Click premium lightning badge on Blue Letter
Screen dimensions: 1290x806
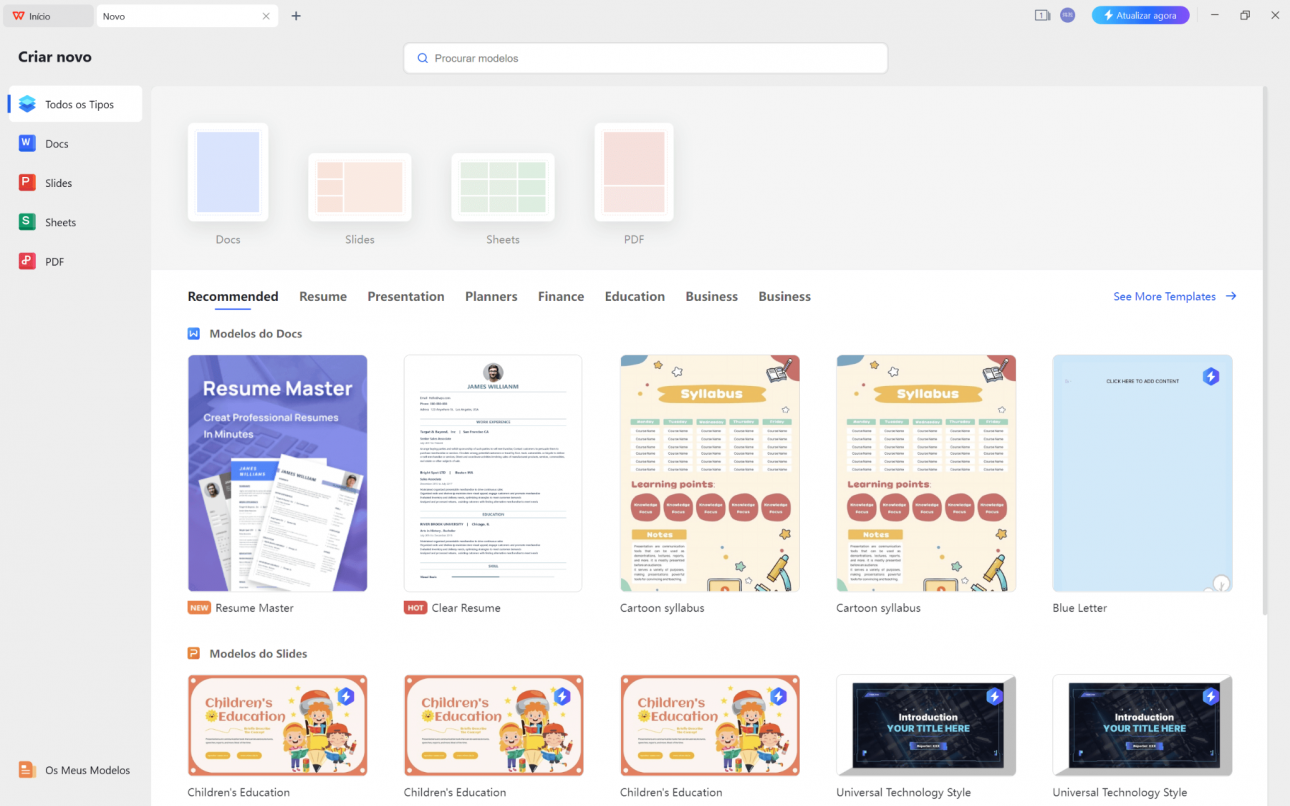(x=1211, y=377)
